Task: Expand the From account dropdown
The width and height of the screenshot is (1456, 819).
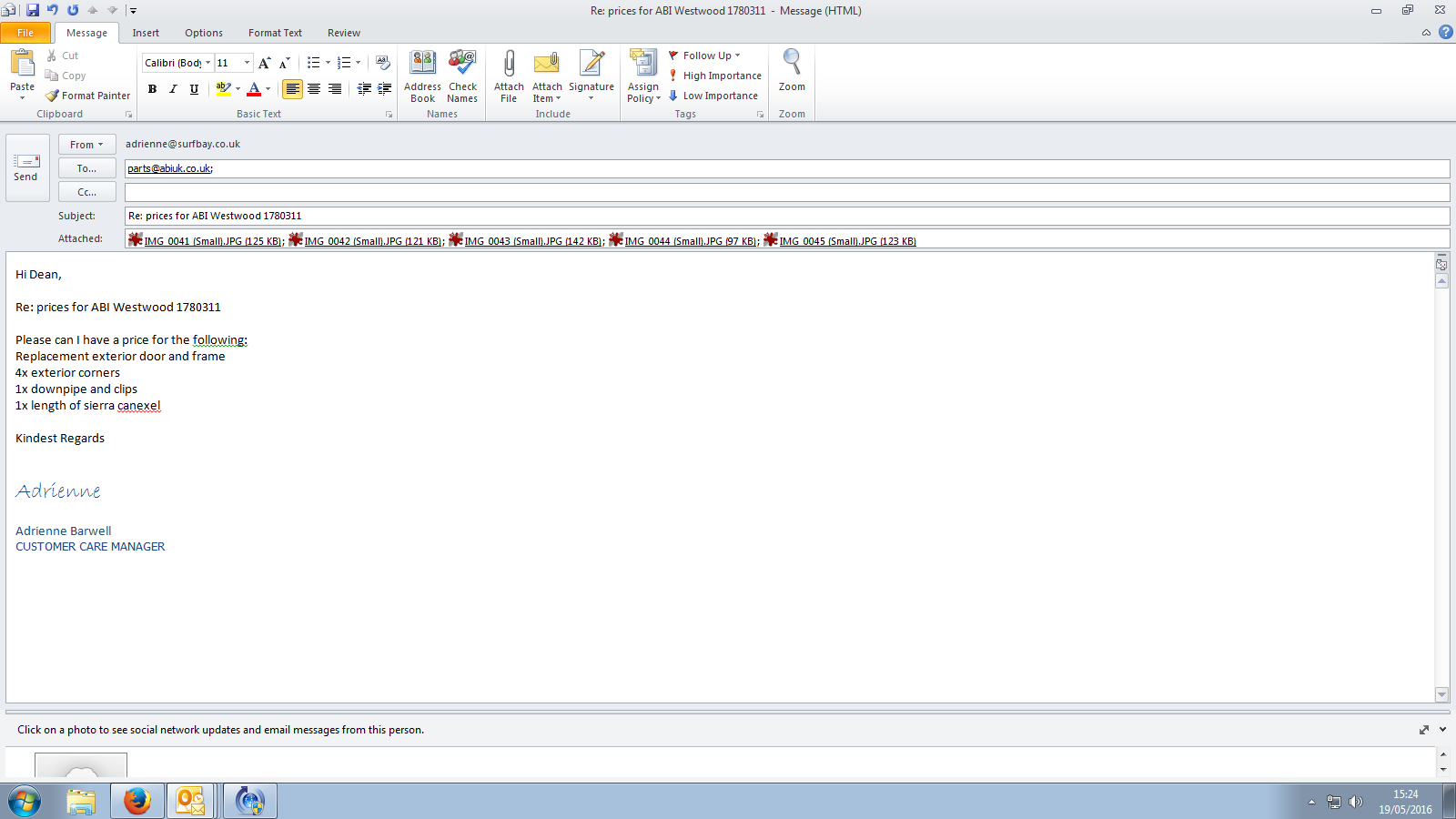Action: coord(87,145)
